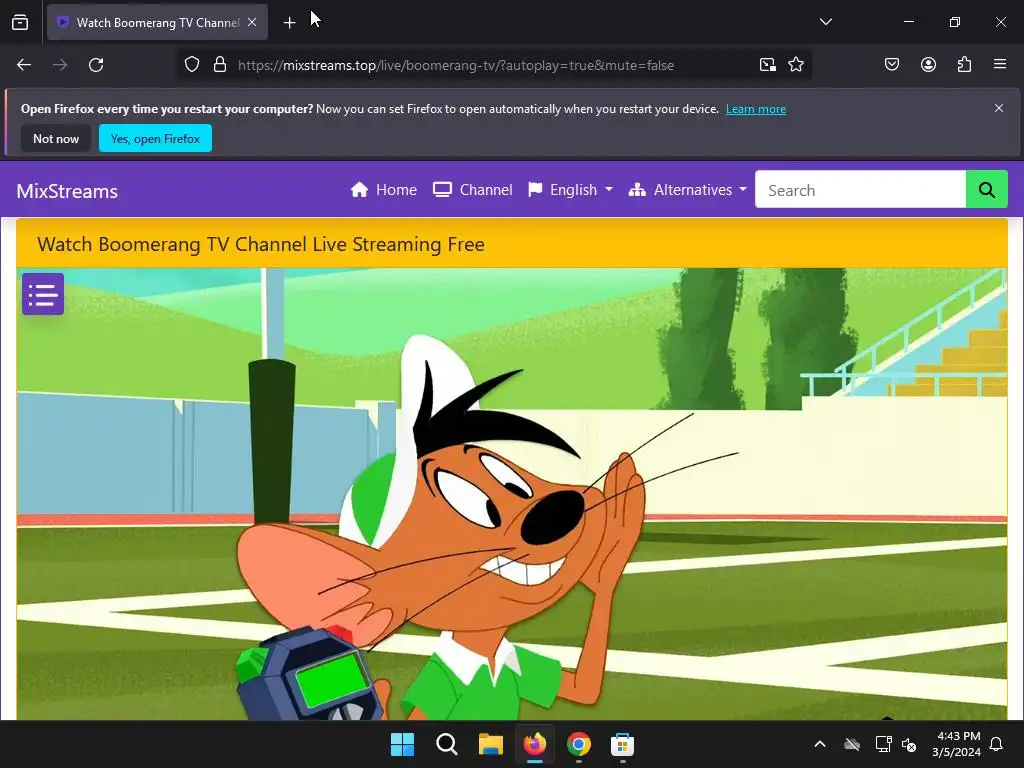The height and width of the screenshot is (768, 1024).
Task: Open taskbar Search icon
Action: click(x=447, y=744)
